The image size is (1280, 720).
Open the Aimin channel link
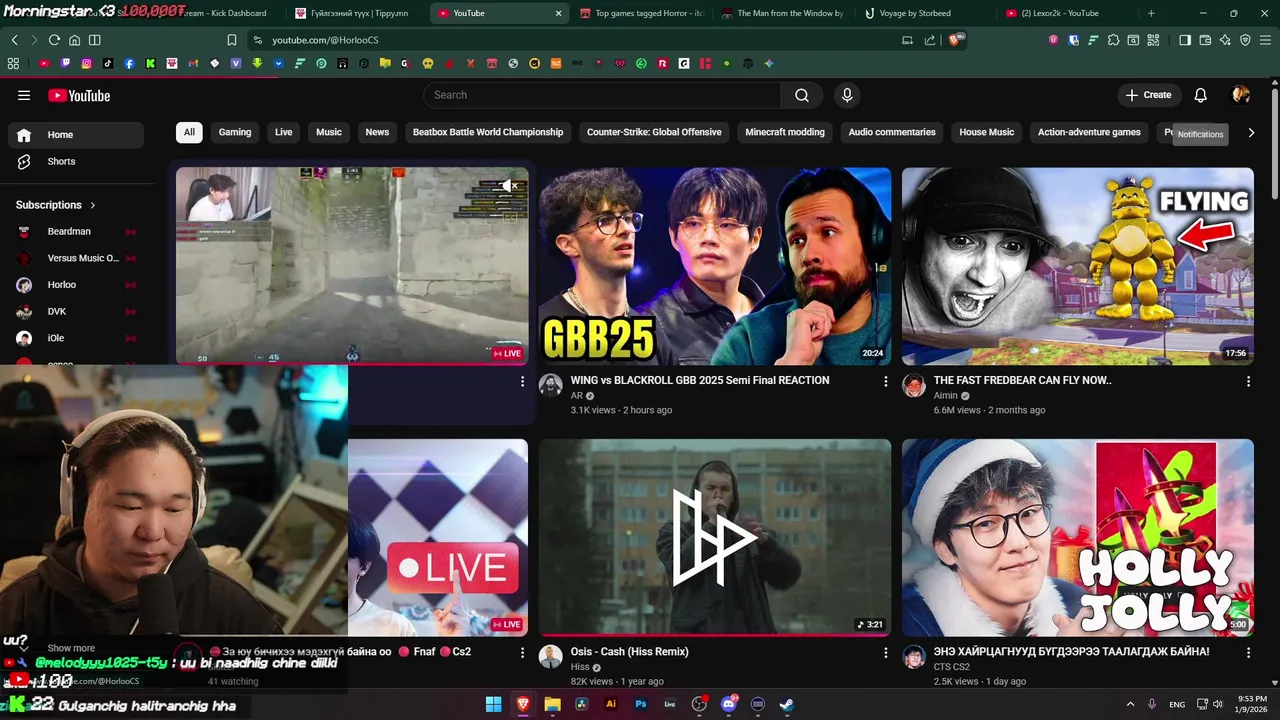pyautogui.click(x=946, y=396)
